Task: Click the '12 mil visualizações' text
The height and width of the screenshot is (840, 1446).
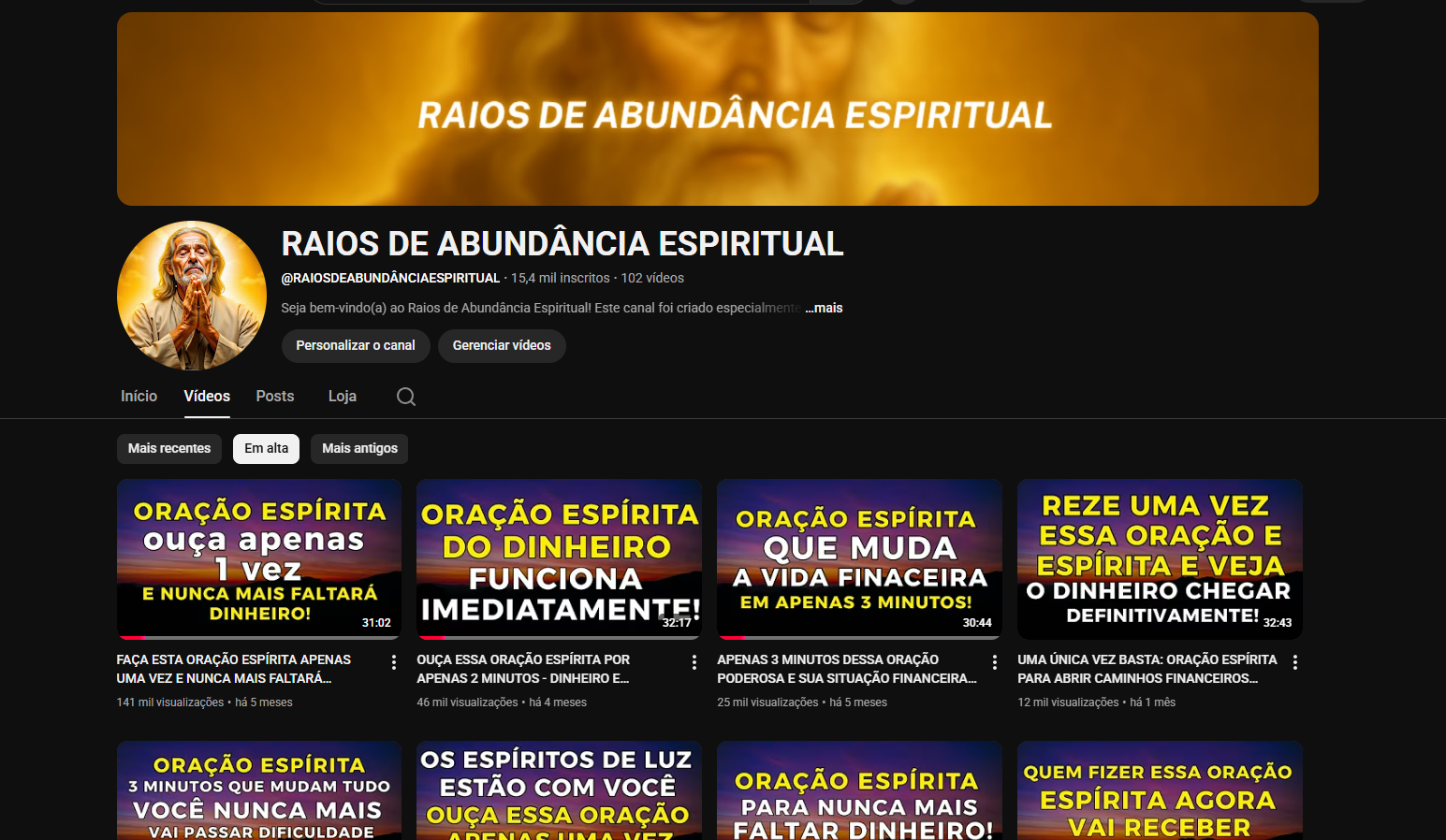Action: click(x=1068, y=702)
